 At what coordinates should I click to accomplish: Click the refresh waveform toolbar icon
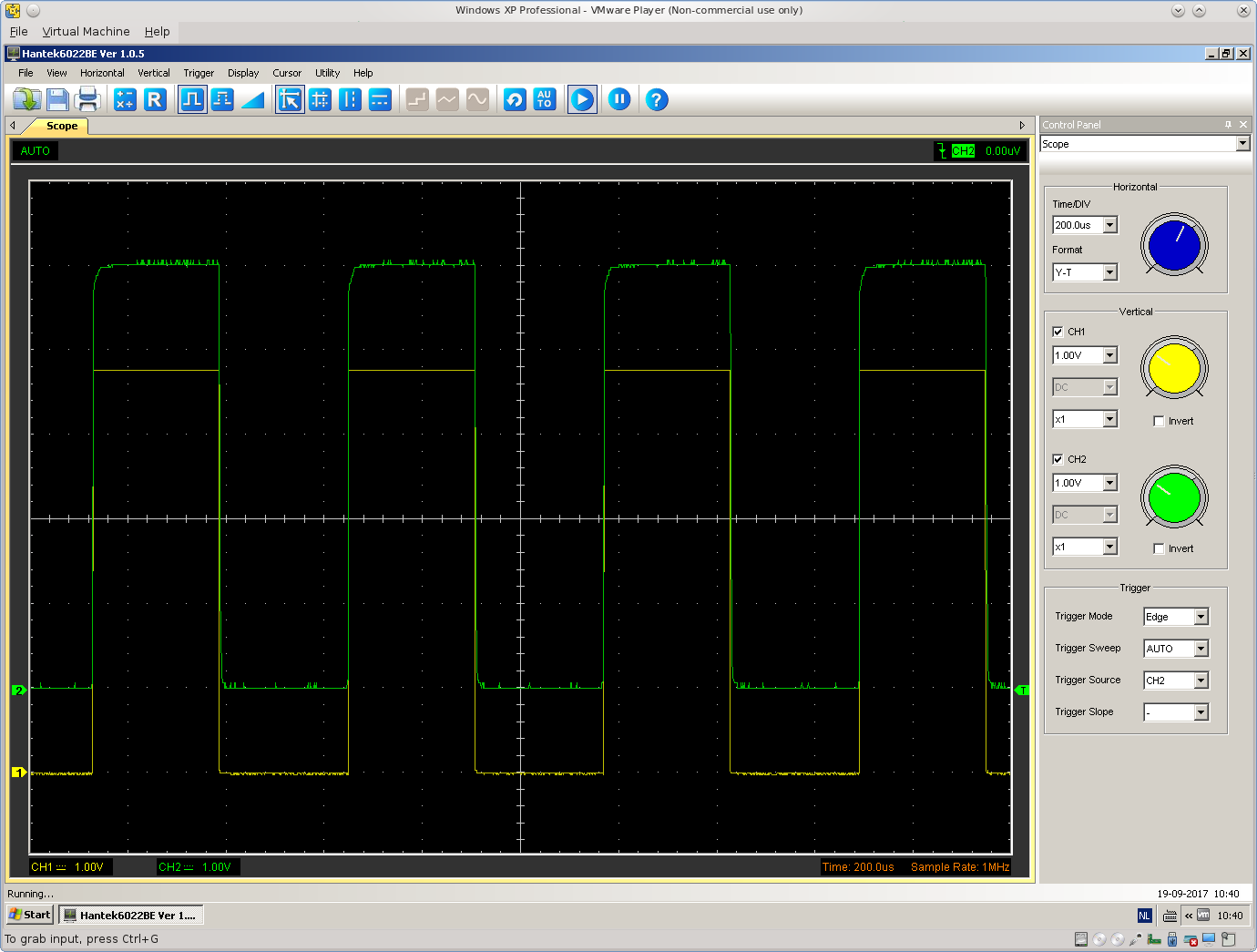point(515,99)
